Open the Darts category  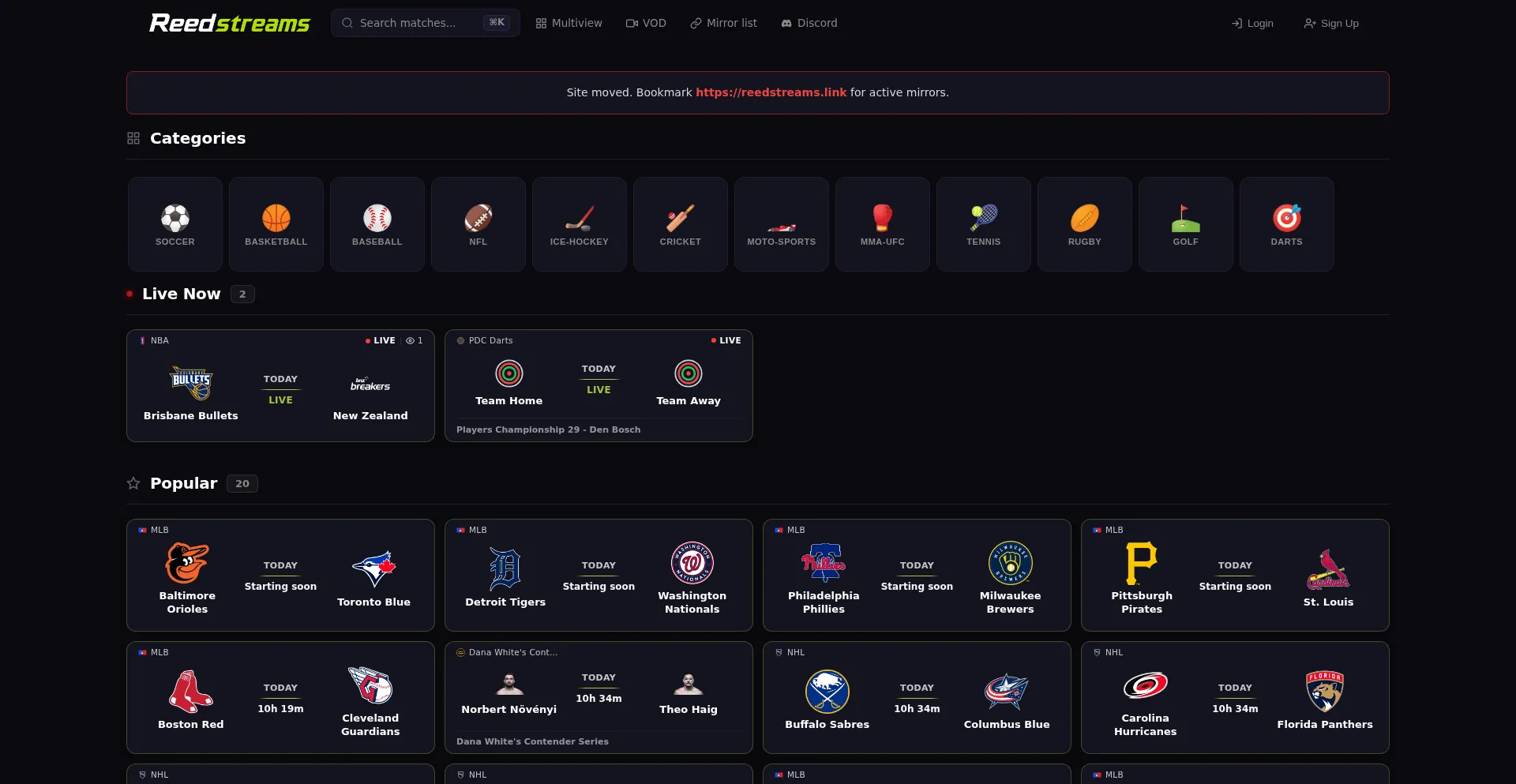tap(1287, 224)
